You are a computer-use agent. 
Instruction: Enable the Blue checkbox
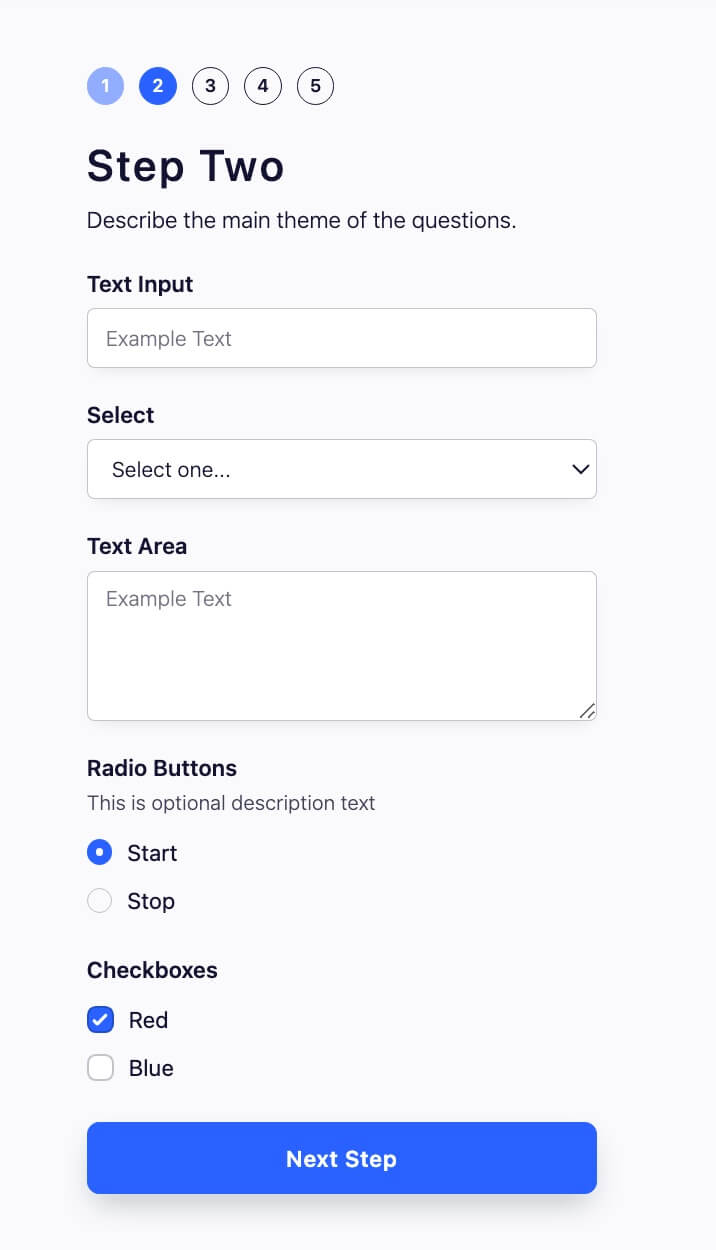[100, 1067]
